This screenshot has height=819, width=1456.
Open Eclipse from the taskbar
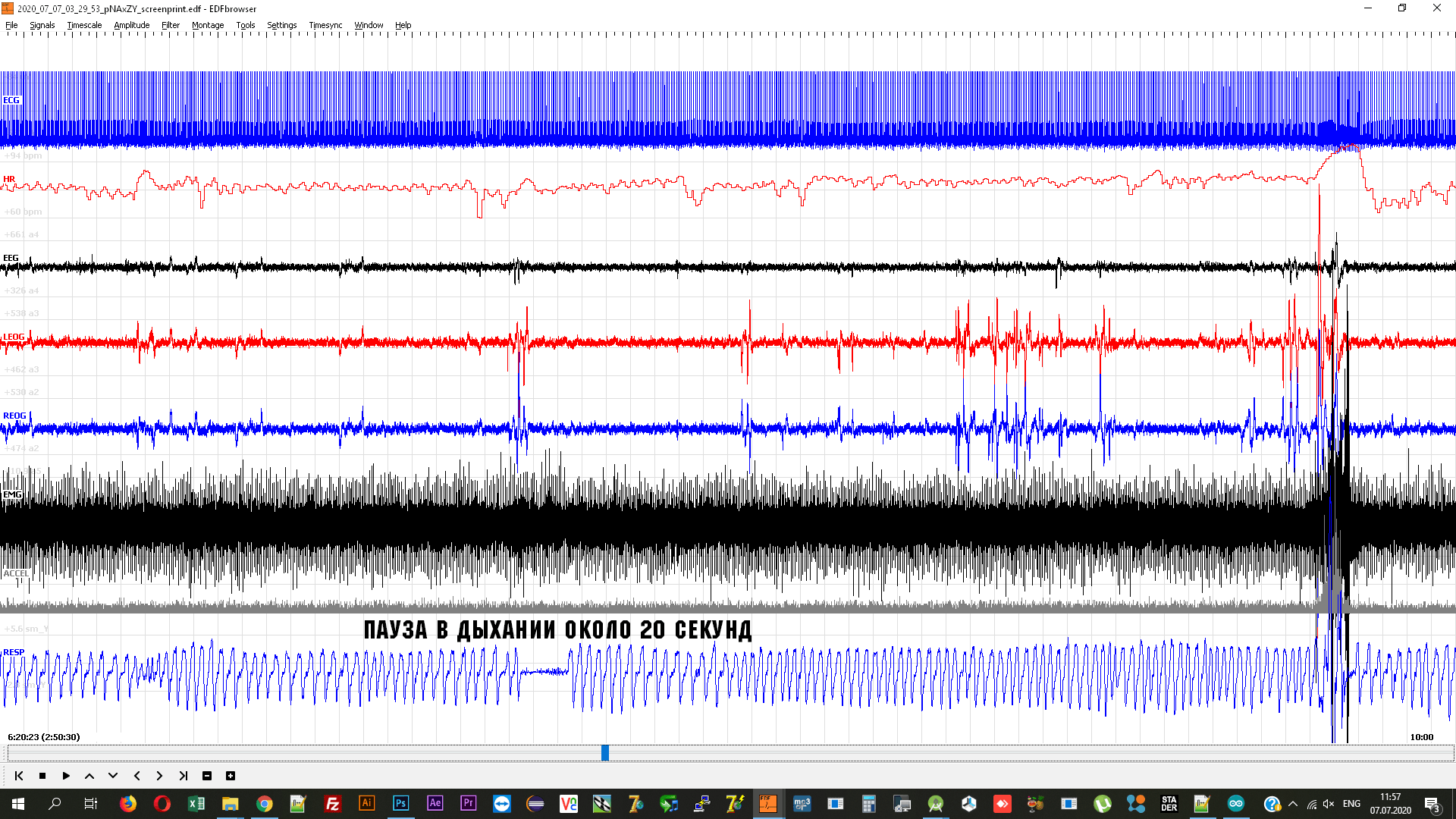(535, 804)
